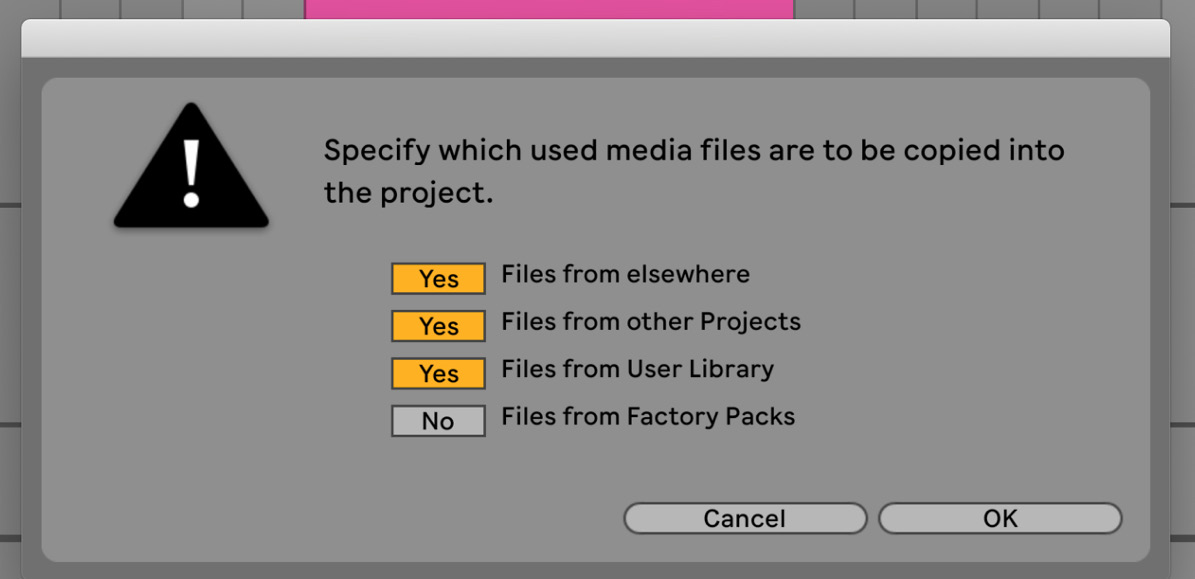Select the pink clip behind the dialog
Screen dimensions: 1195x579
coord(549,9)
